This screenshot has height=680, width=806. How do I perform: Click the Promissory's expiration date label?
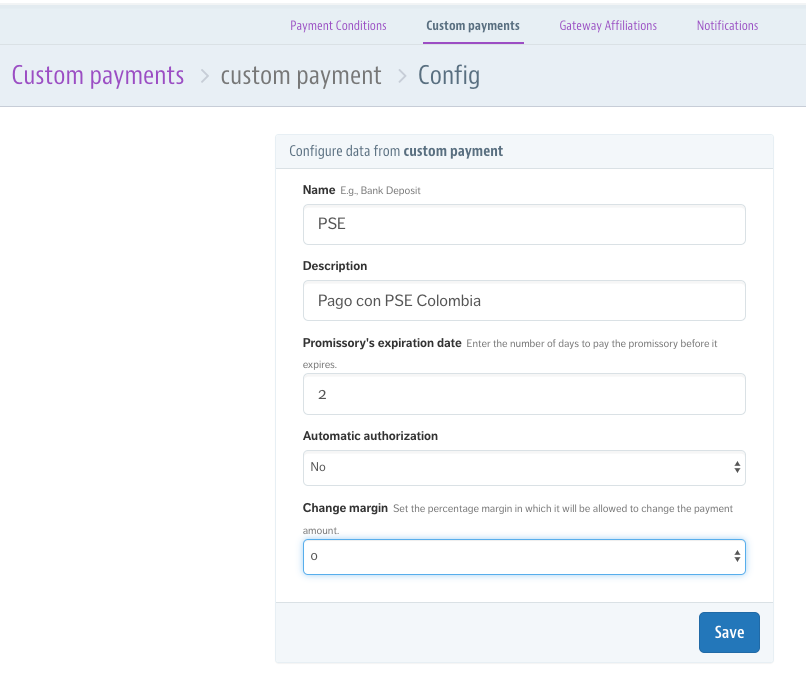382,343
